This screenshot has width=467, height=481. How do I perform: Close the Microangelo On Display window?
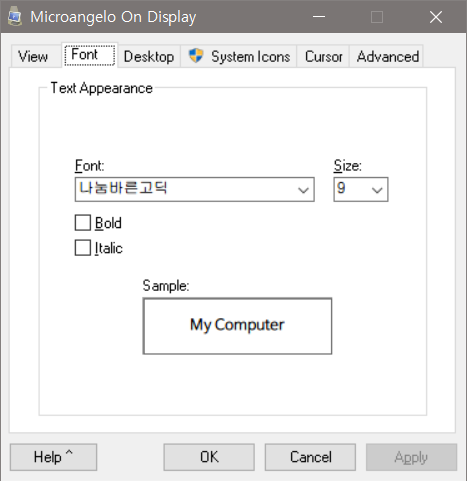point(436,17)
